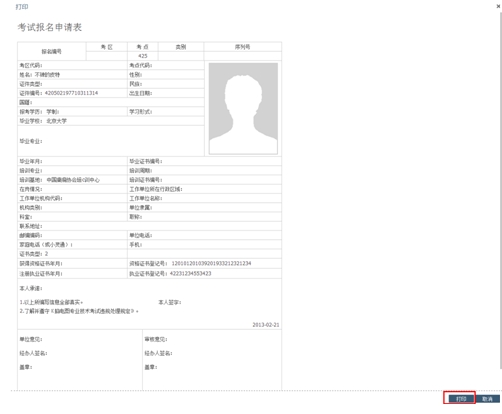
Task: Click the 获得资格证书年月 label
Action: click(41, 264)
